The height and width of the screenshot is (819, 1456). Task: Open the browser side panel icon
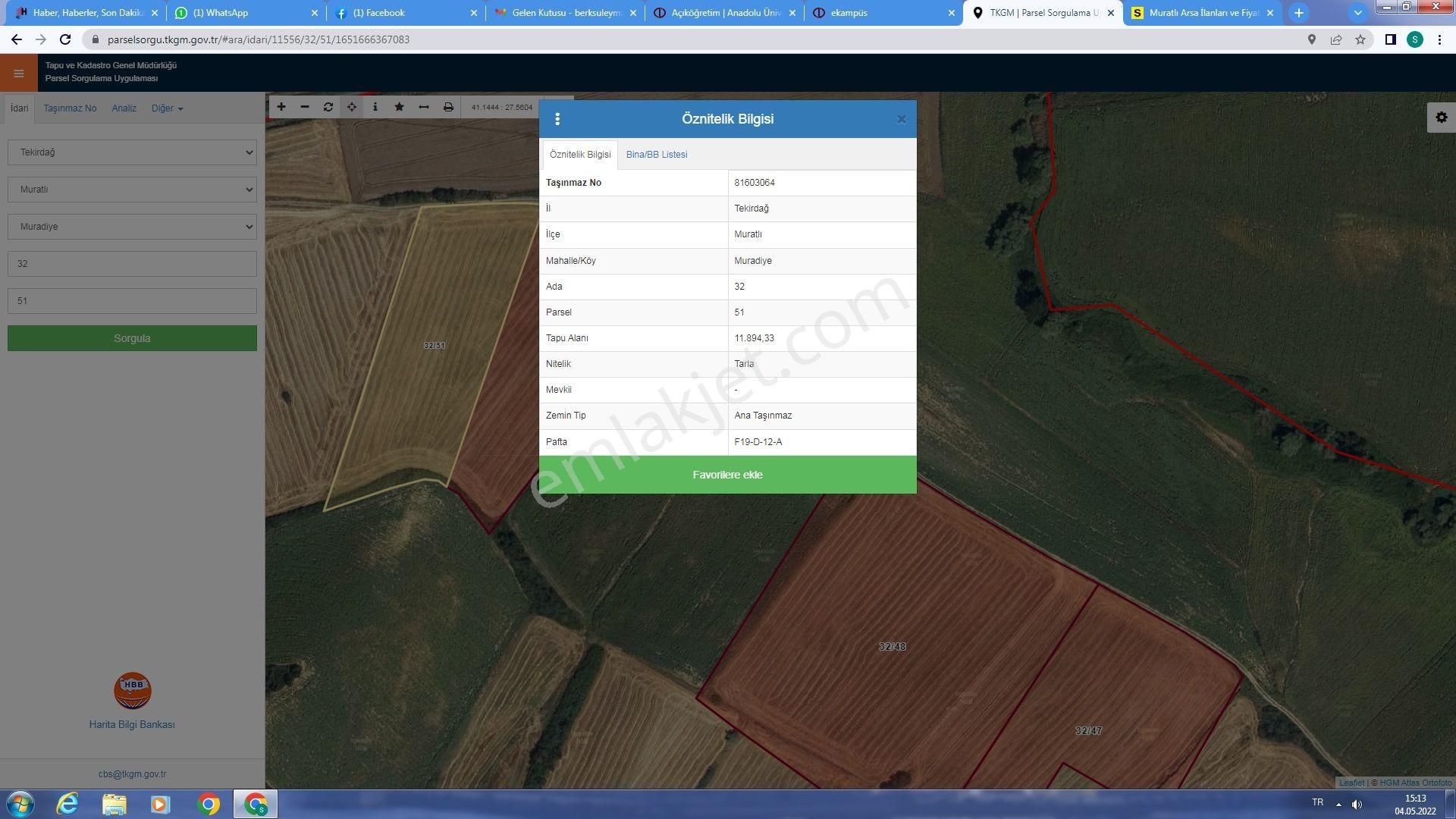(x=1390, y=39)
